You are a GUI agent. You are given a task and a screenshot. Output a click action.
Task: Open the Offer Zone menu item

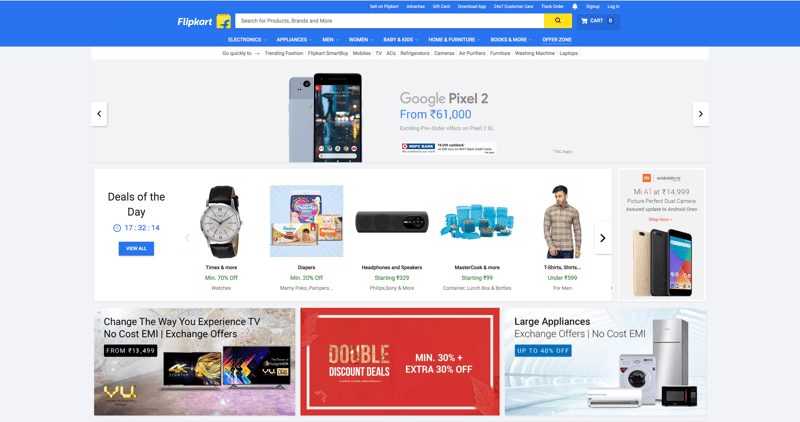tap(557, 40)
